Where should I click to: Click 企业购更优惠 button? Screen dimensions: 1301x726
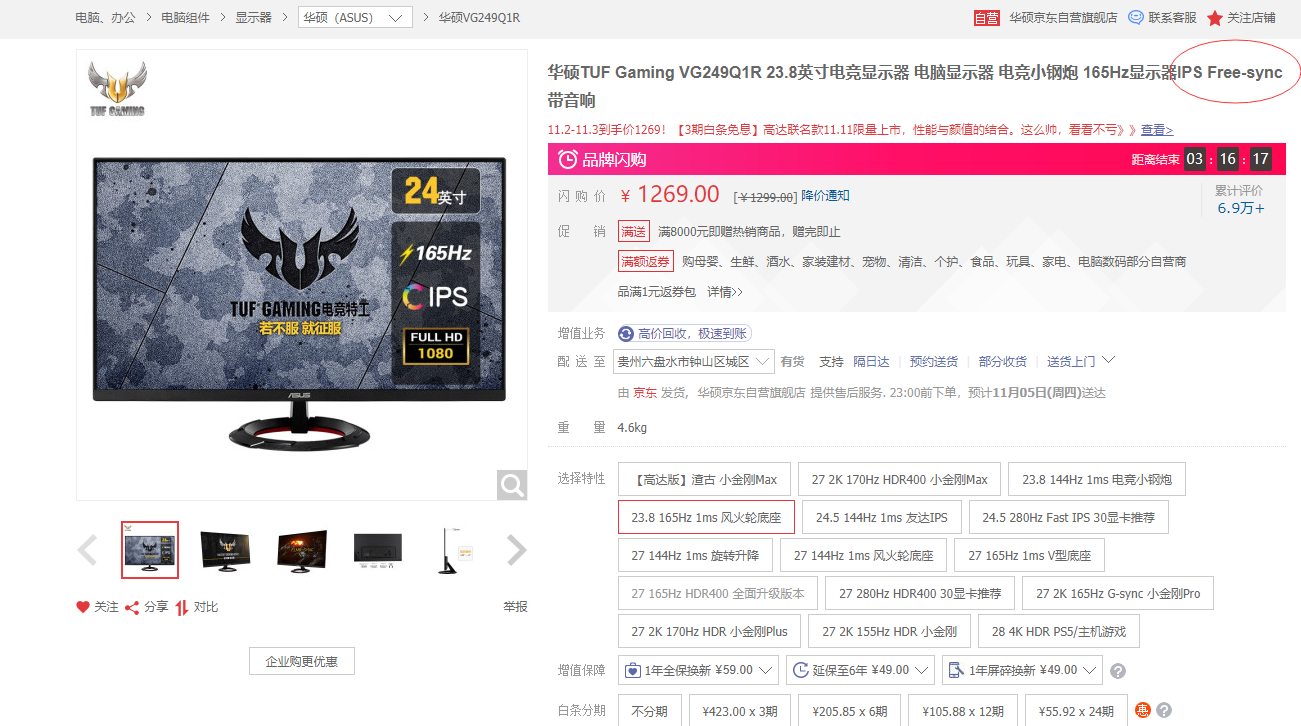coord(302,661)
